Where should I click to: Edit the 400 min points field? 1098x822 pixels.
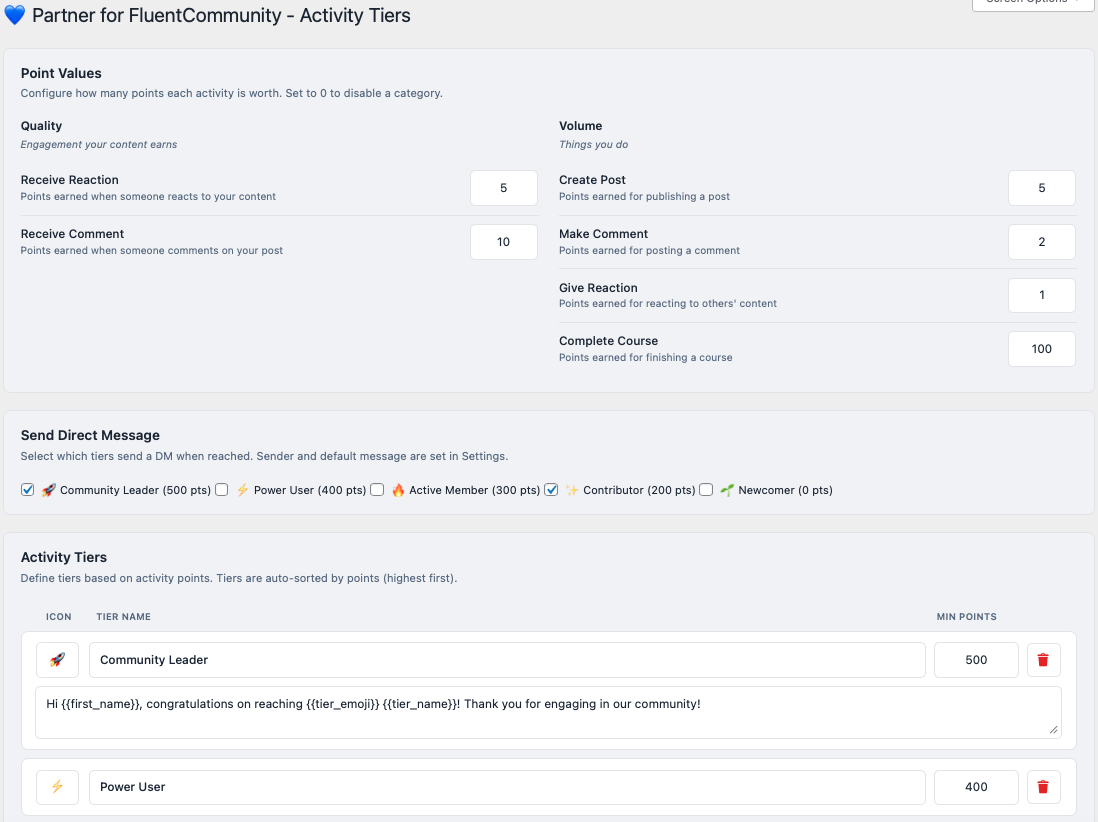(976, 787)
